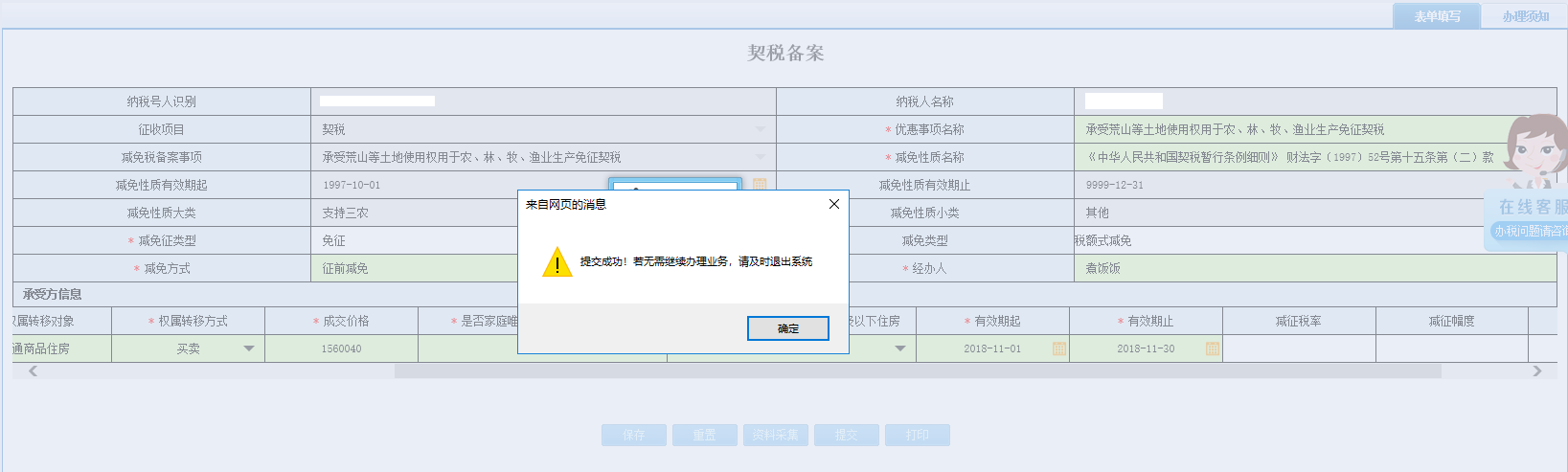Viewport: 1568px width, 472px height.
Task: Click the 资料采集 button
Action: (x=775, y=436)
